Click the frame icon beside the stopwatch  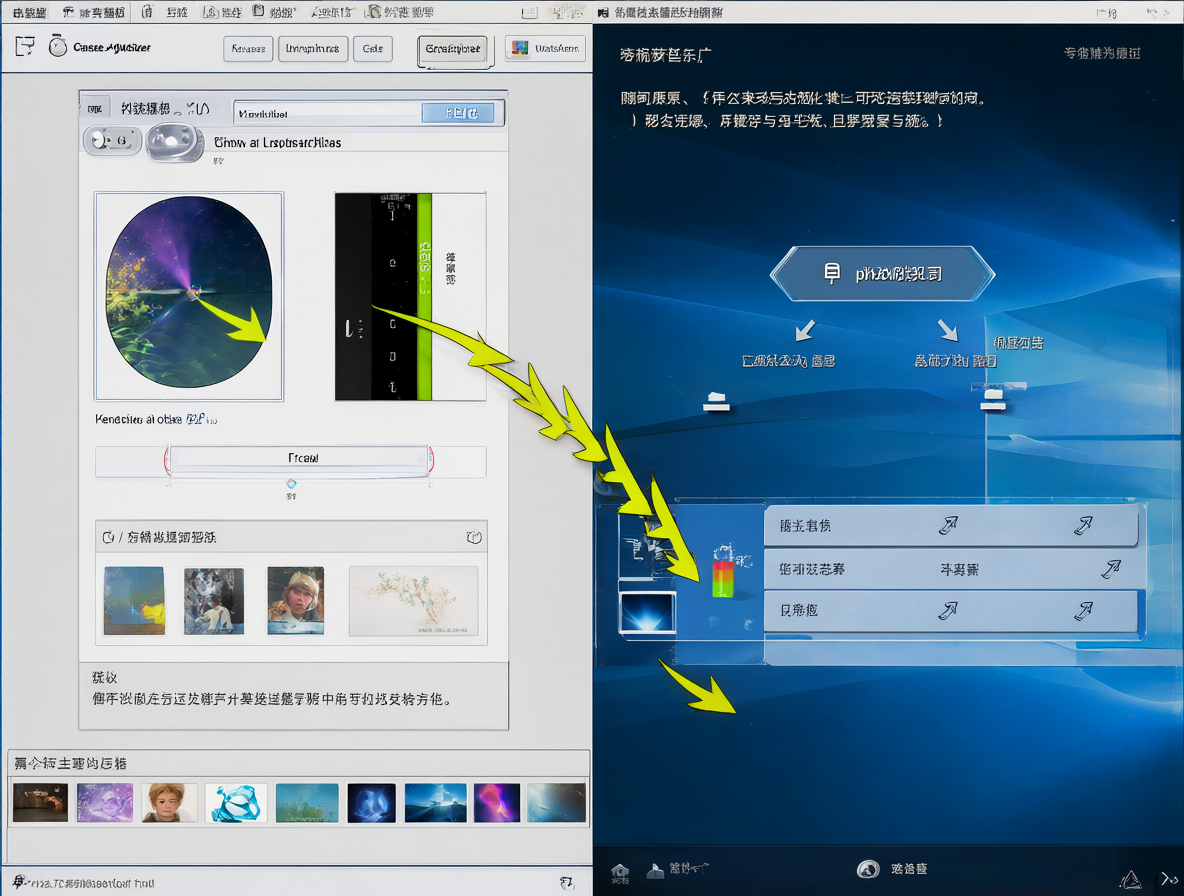pos(25,46)
